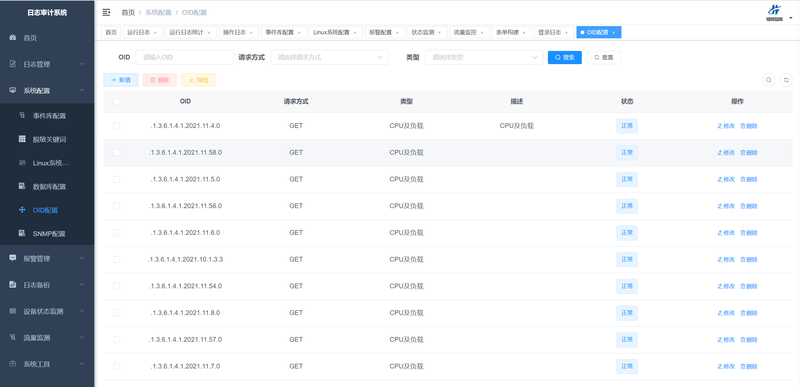
Task: Collapse the sidebar with the hamburger icon
Action: point(106,12)
